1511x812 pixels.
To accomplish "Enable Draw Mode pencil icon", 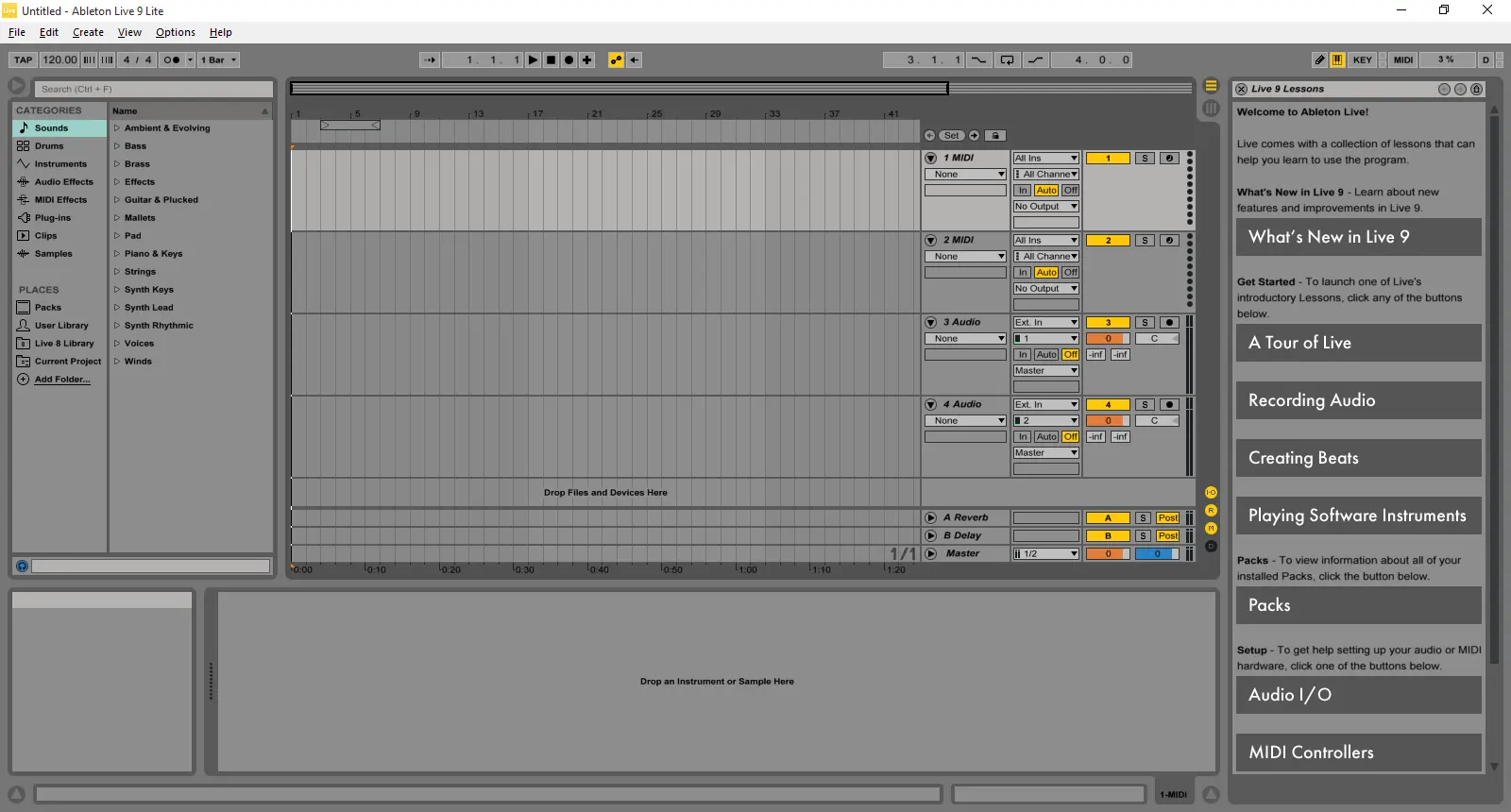I will point(1320,59).
